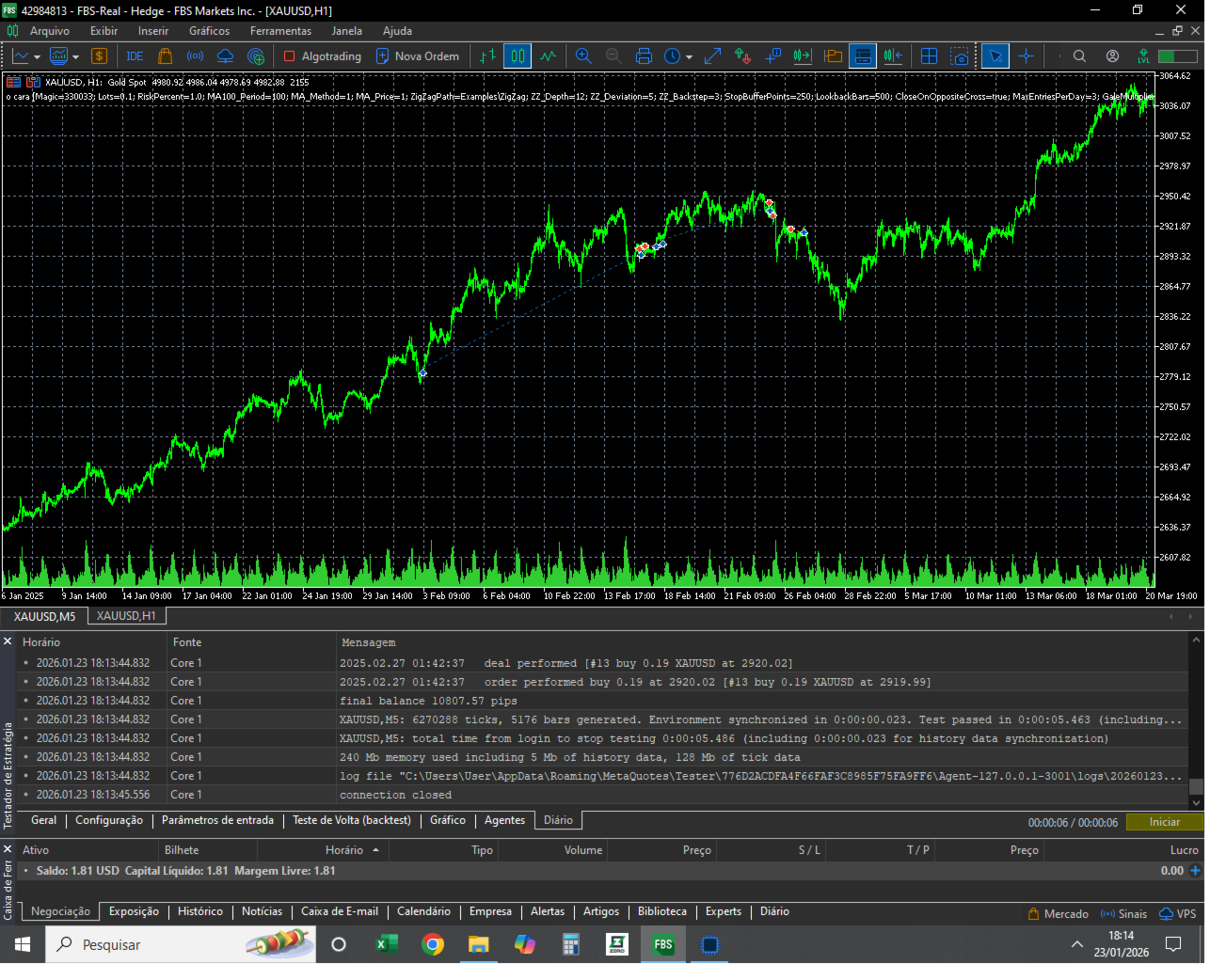Sort by Horário column arrow in Trade panel

coord(375,850)
